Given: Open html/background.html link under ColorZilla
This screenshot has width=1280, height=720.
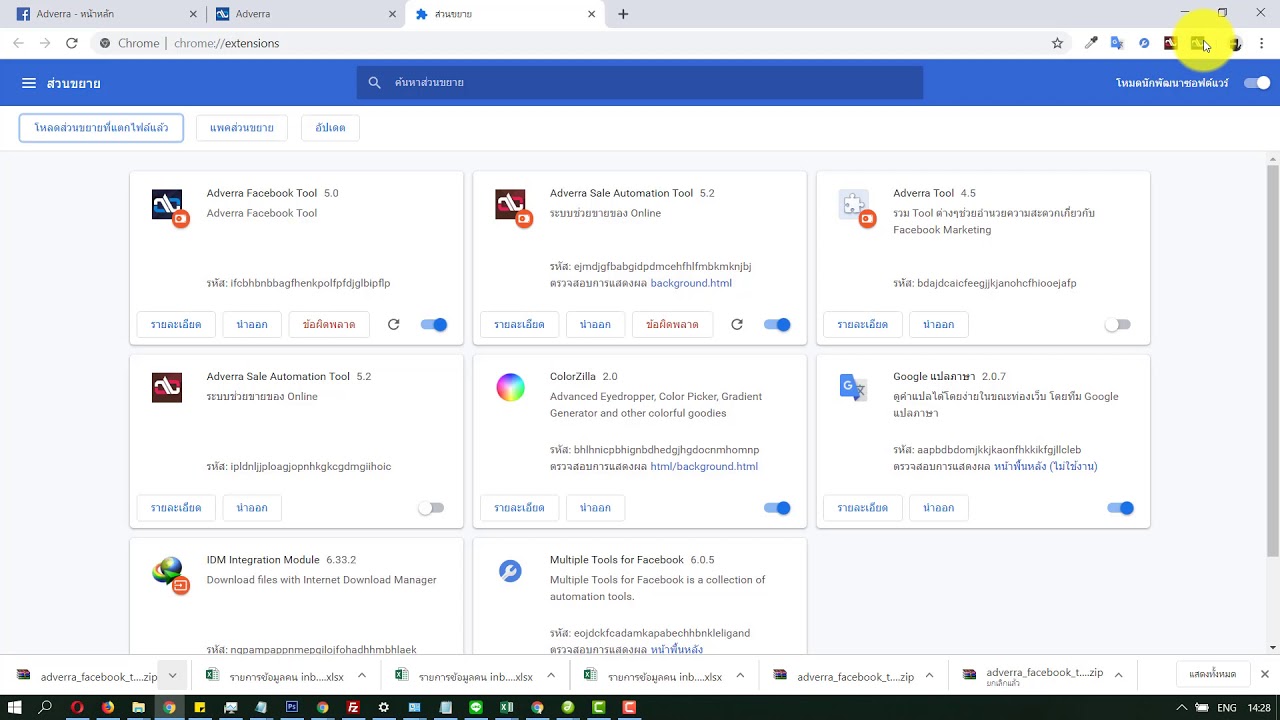Looking at the screenshot, I should (704, 466).
